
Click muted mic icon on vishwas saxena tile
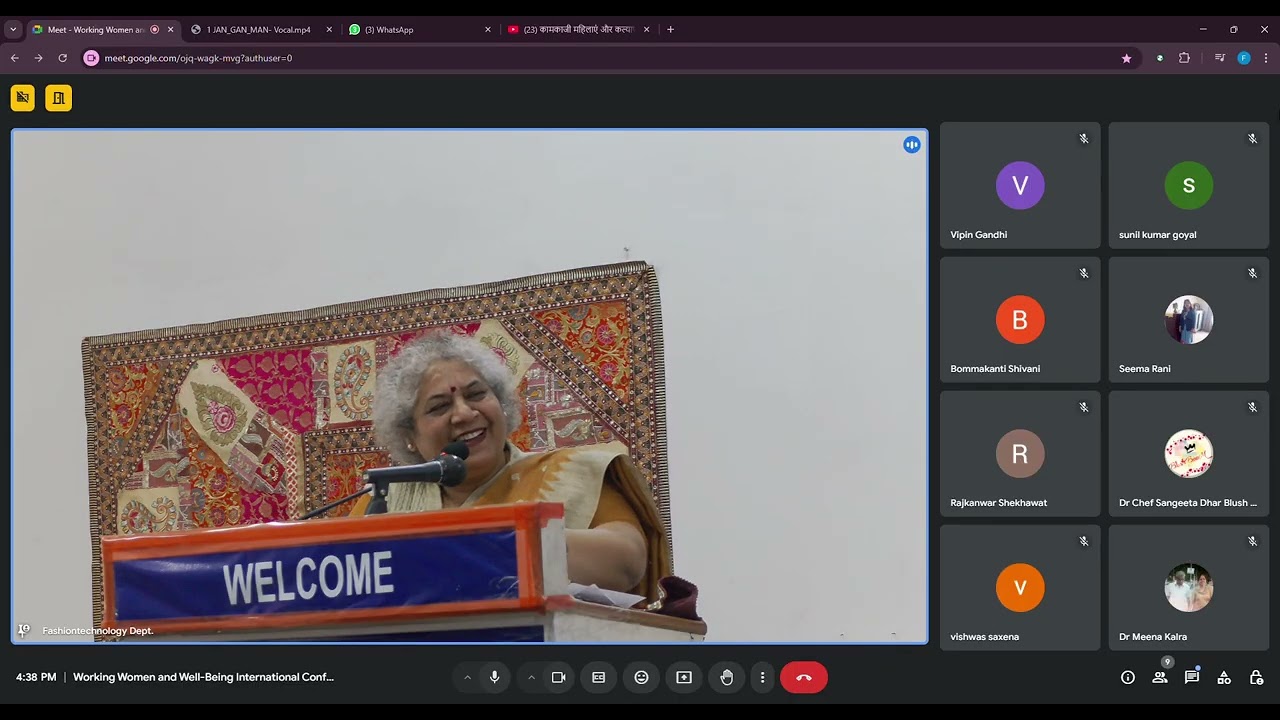[1084, 541]
